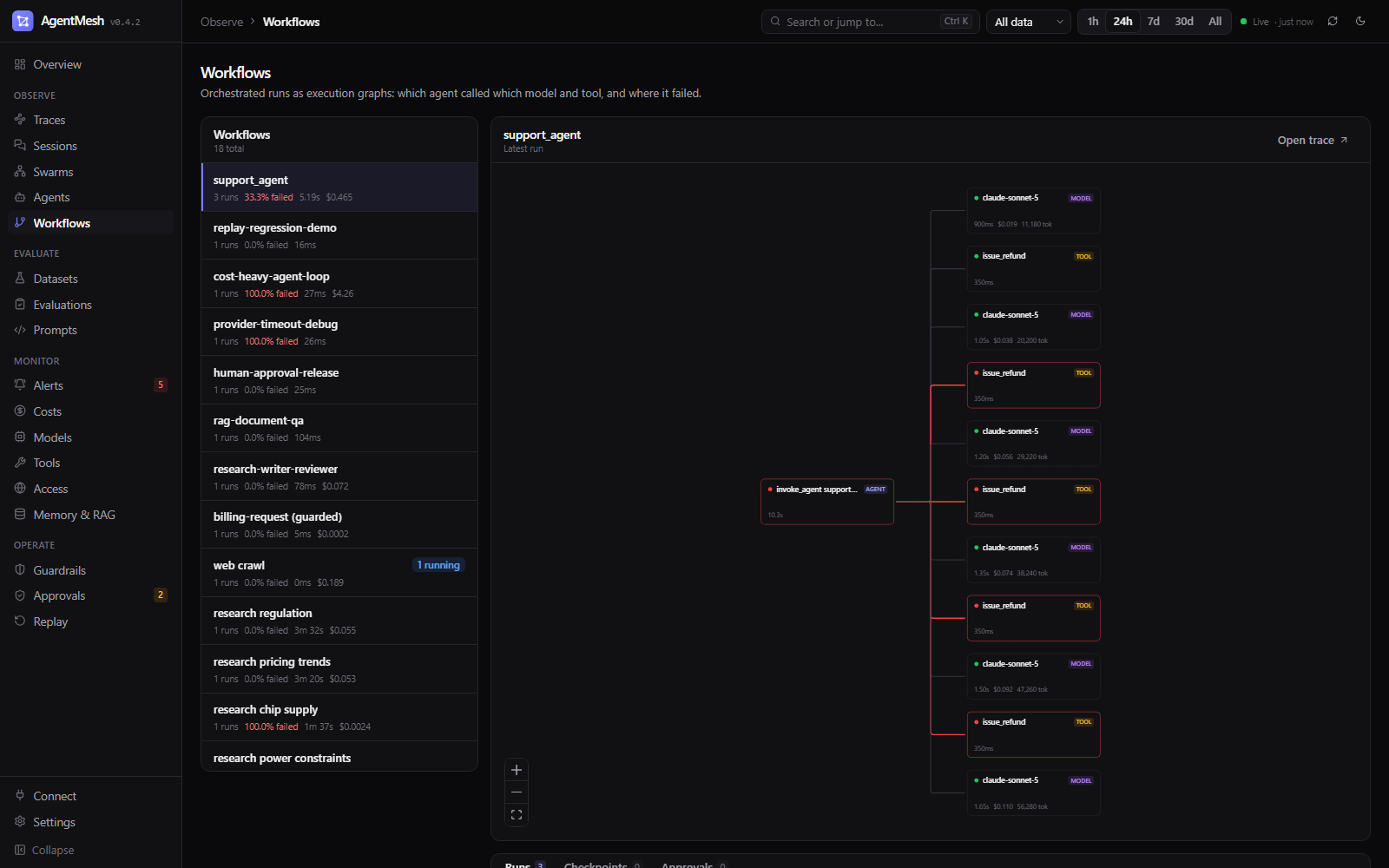
Task: Open Prompts in the sidebar
Action: click(x=90, y=330)
